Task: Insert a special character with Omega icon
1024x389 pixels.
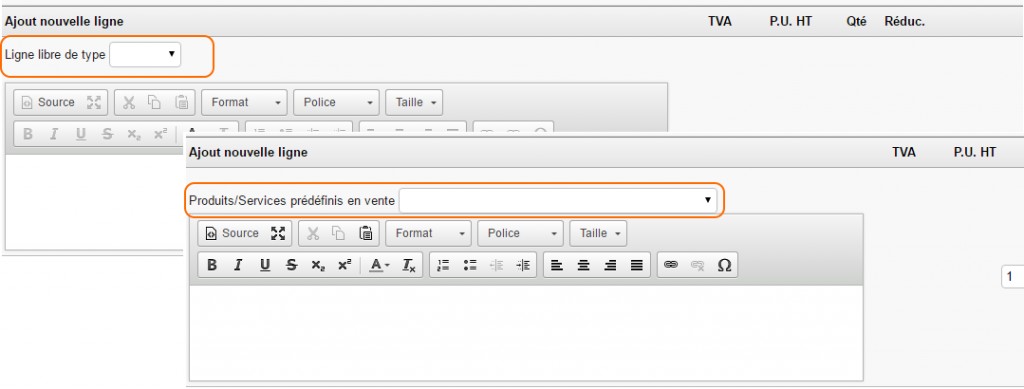Action: pyautogui.click(x=724, y=265)
